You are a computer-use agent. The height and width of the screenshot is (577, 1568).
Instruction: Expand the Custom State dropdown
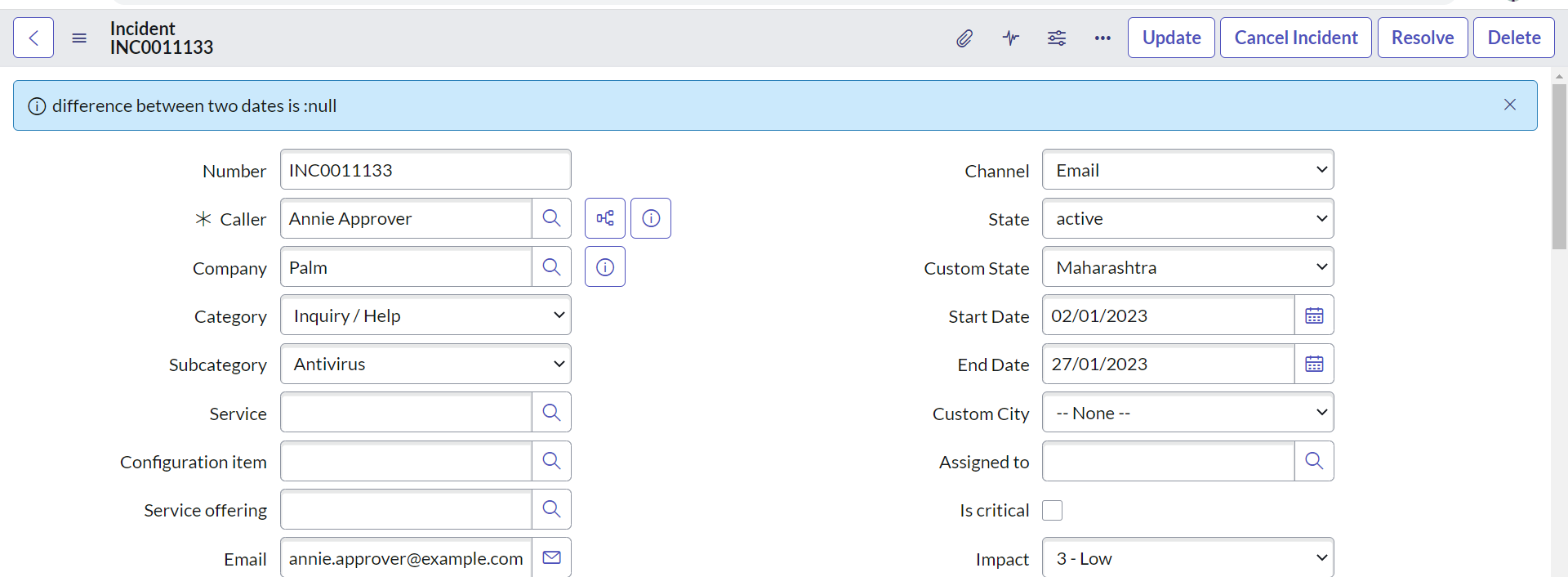click(1187, 267)
